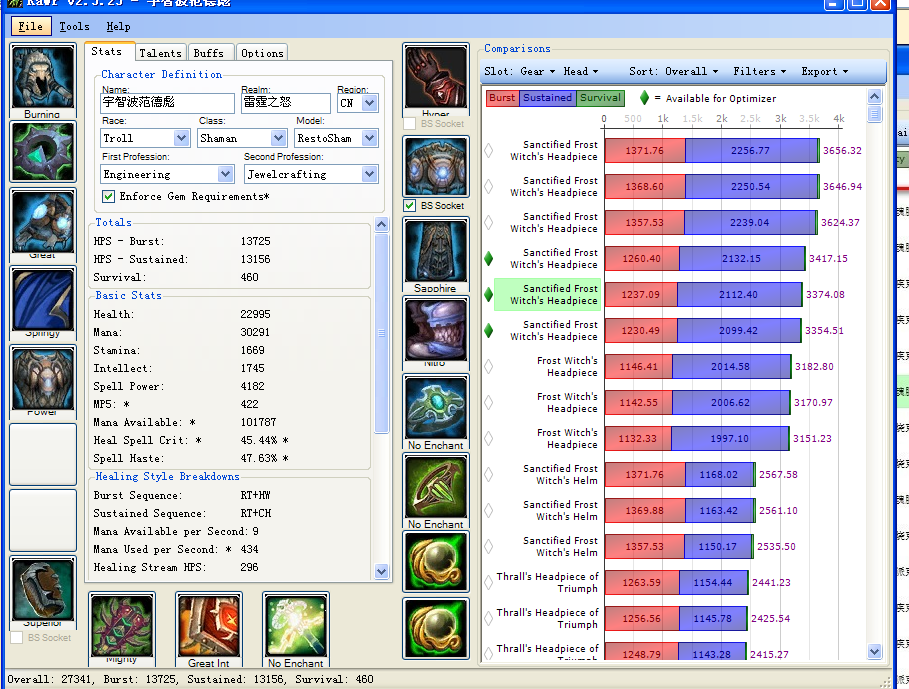This screenshot has width=909, height=689.
Task: Click the Burst legend swatch
Action: click(502, 98)
